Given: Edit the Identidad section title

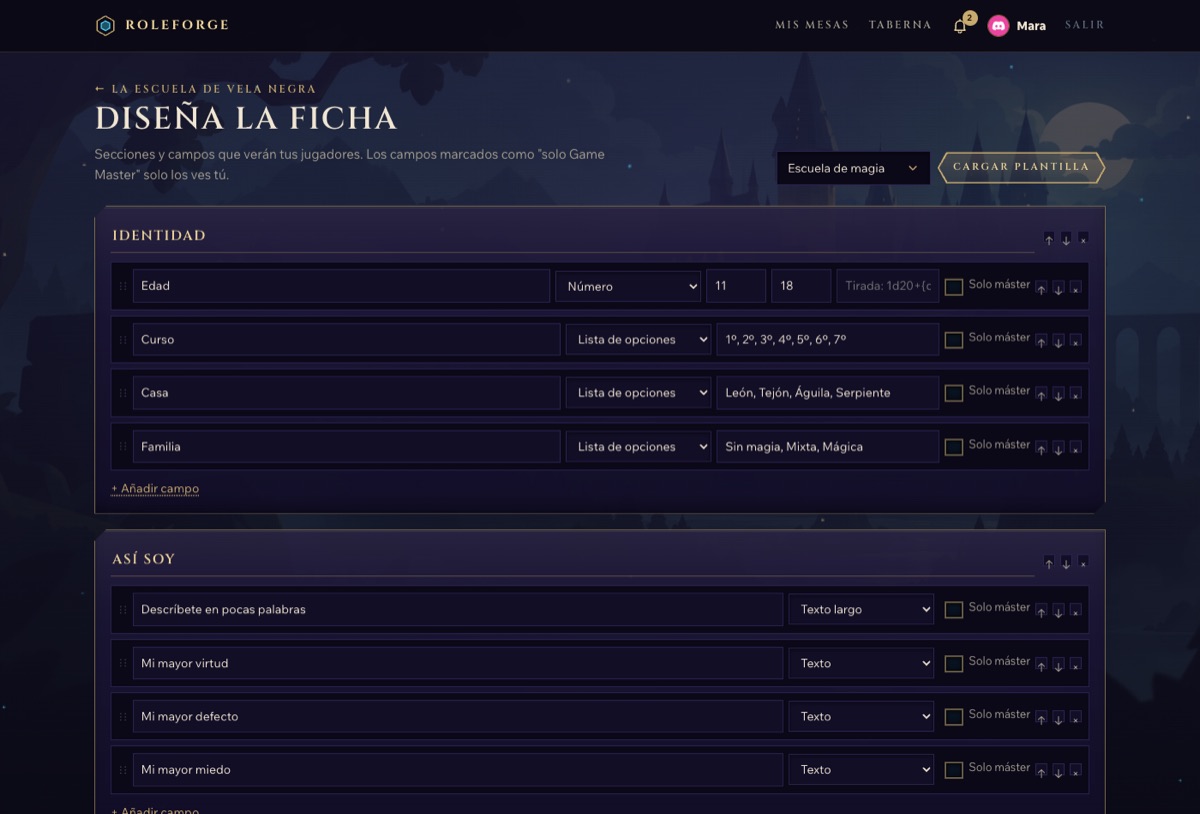Looking at the screenshot, I should [572, 236].
